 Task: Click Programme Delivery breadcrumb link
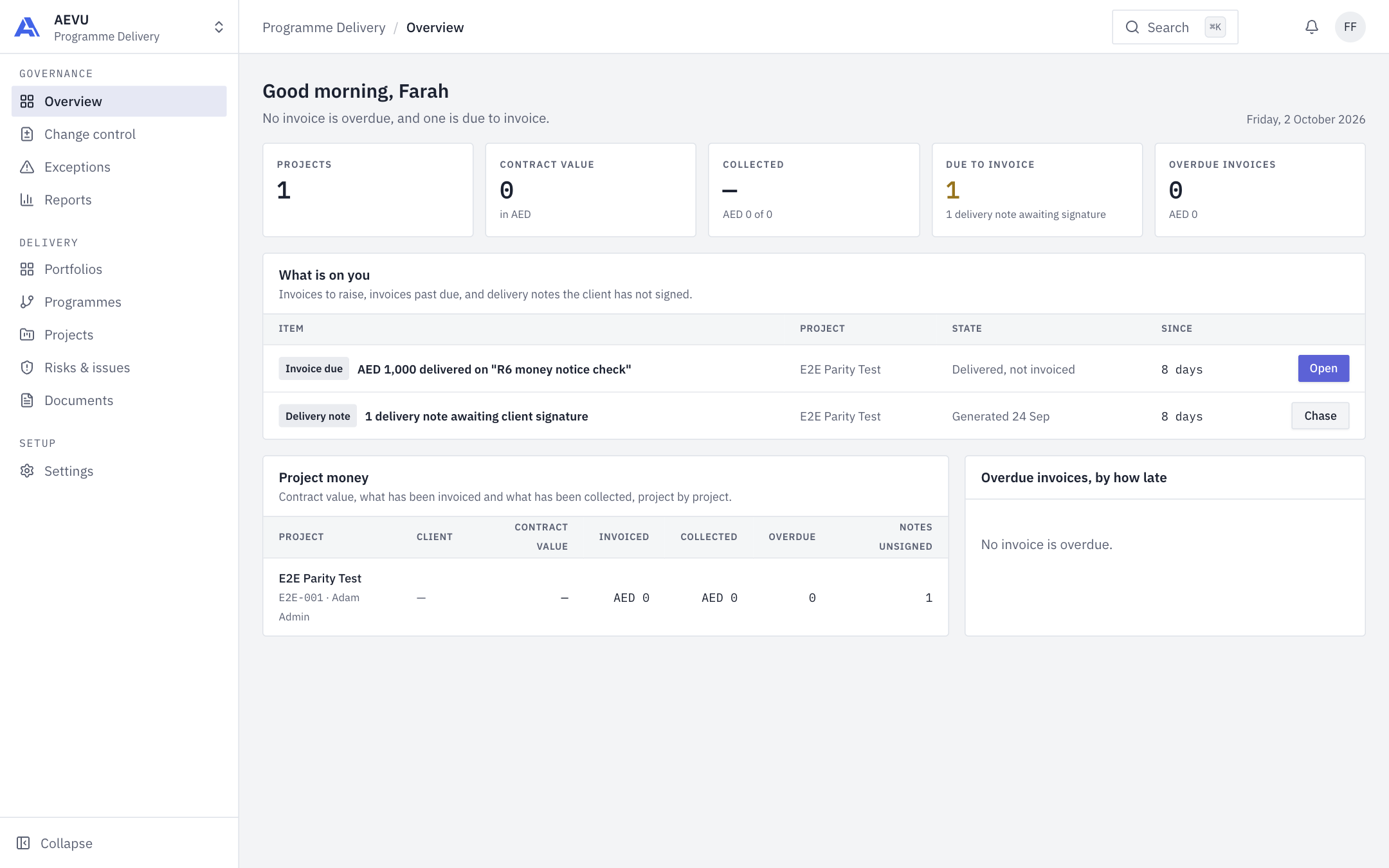click(x=324, y=28)
